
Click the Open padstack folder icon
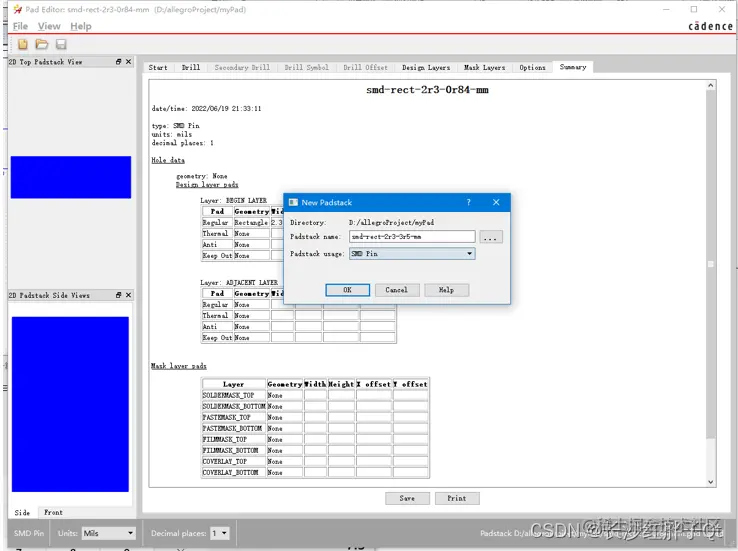click(x=42, y=44)
